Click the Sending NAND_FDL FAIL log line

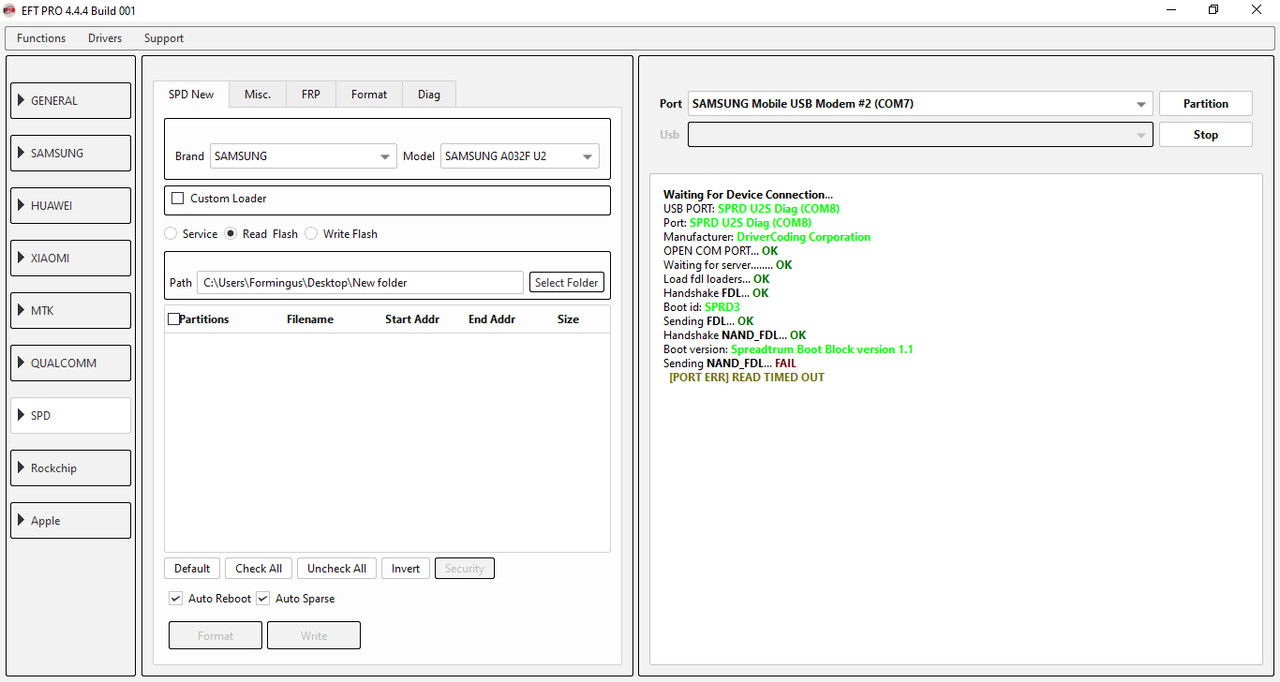pos(730,363)
